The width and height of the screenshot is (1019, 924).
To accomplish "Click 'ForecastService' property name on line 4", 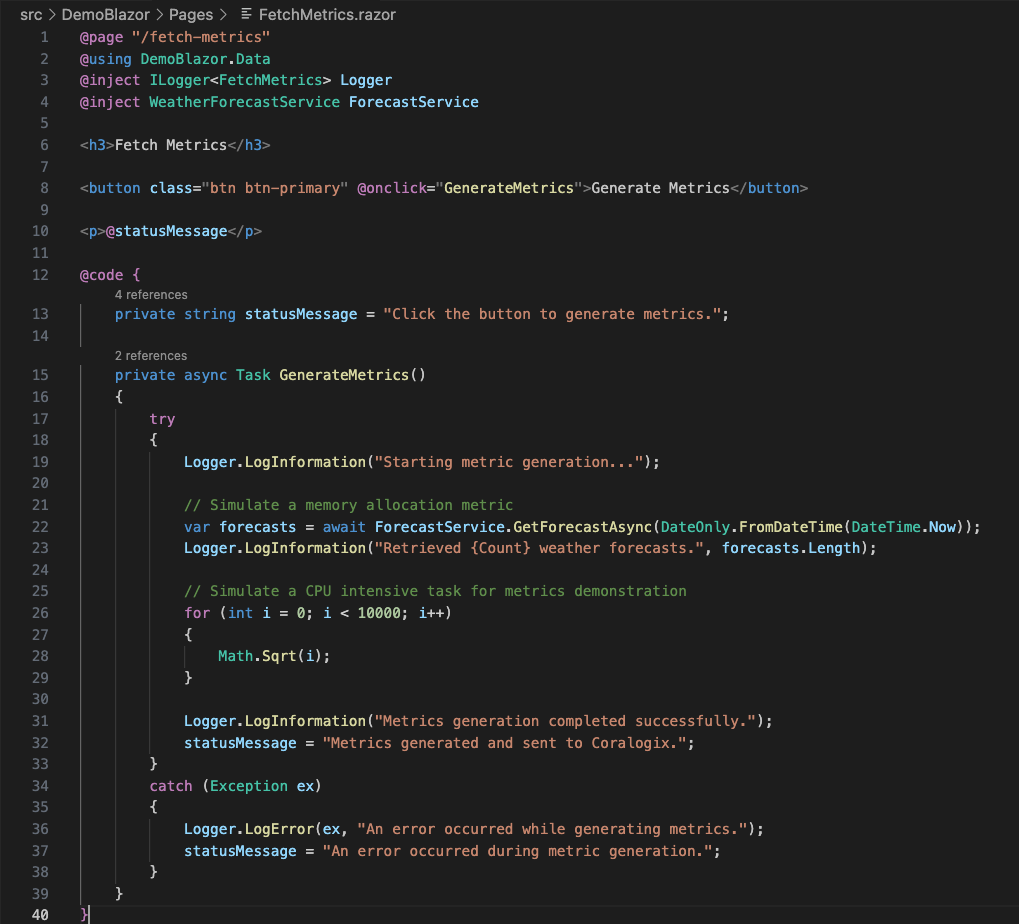I will pos(413,102).
